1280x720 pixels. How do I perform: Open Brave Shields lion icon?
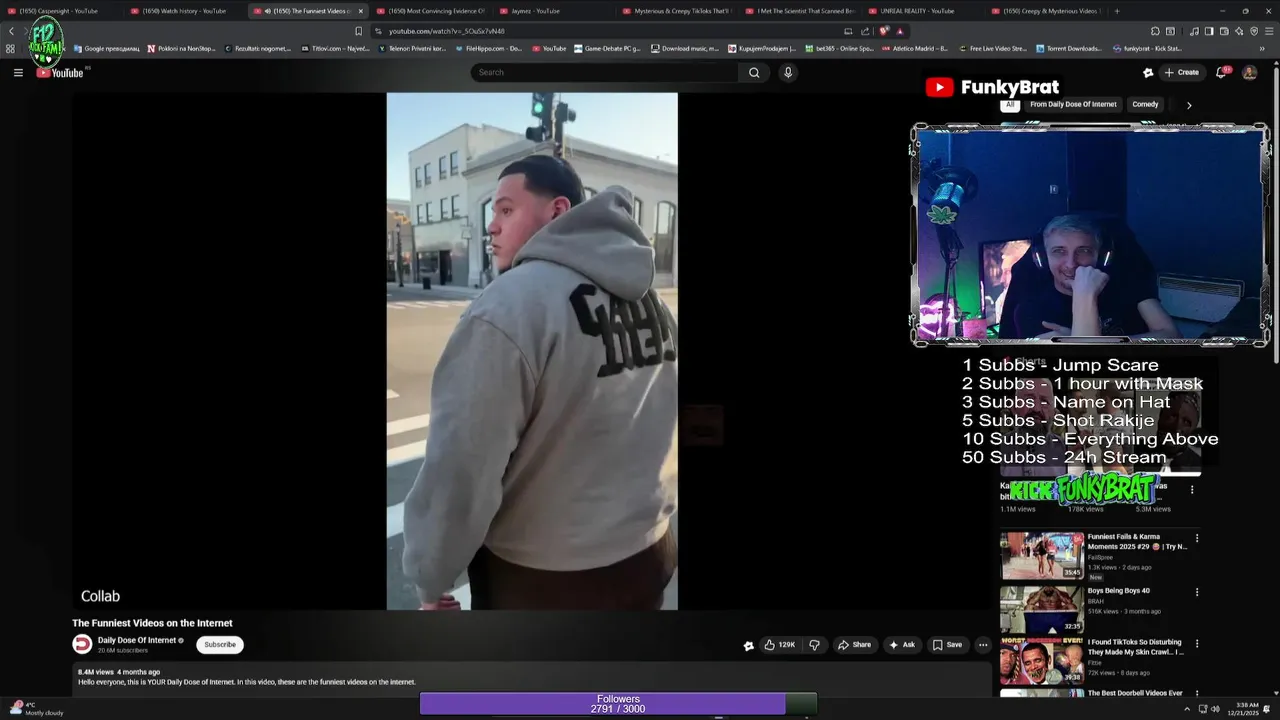pos(884,31)
